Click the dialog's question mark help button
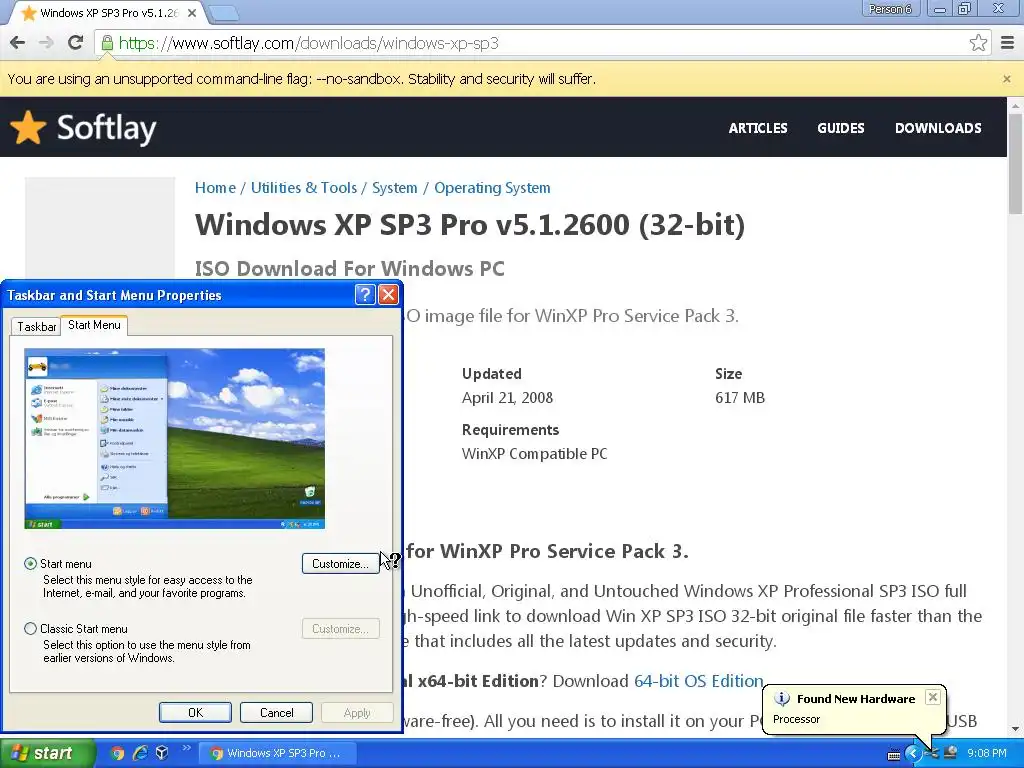1024x768 pixels. point(365,295)
